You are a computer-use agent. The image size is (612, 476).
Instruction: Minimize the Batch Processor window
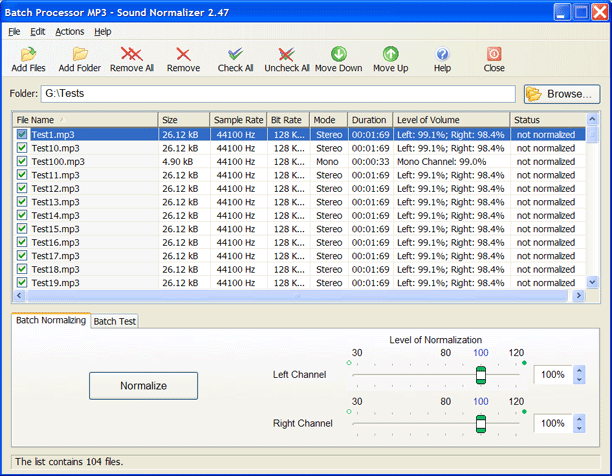(x=561, y=12)
